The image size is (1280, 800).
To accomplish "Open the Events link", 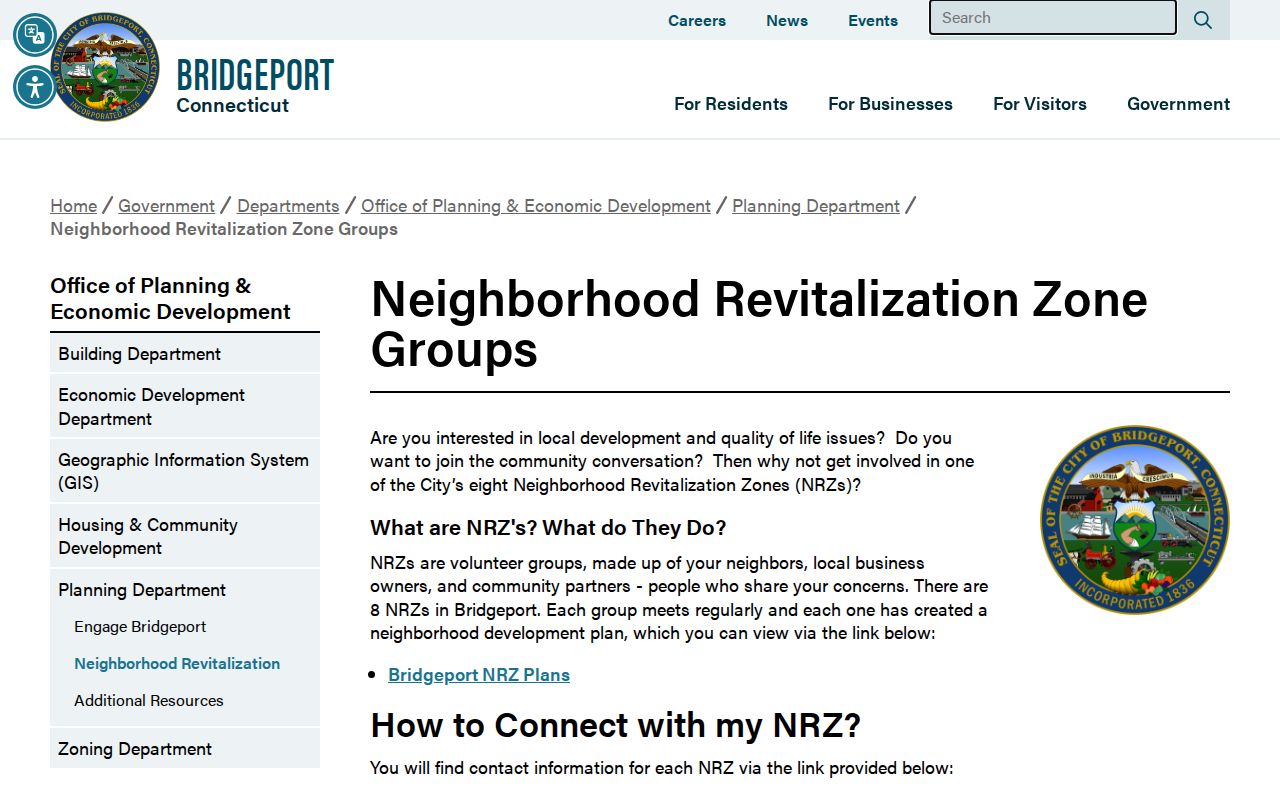I will [873, 20].
